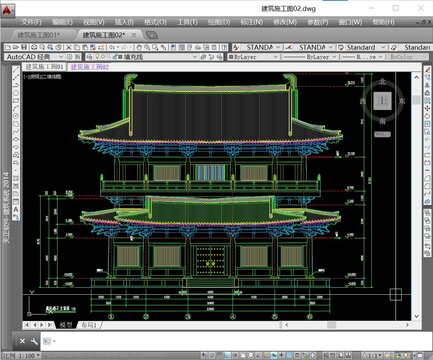Screen dimensions: 433x360
Task: Click the Plot printer icon
Action: tap(34, 47)
